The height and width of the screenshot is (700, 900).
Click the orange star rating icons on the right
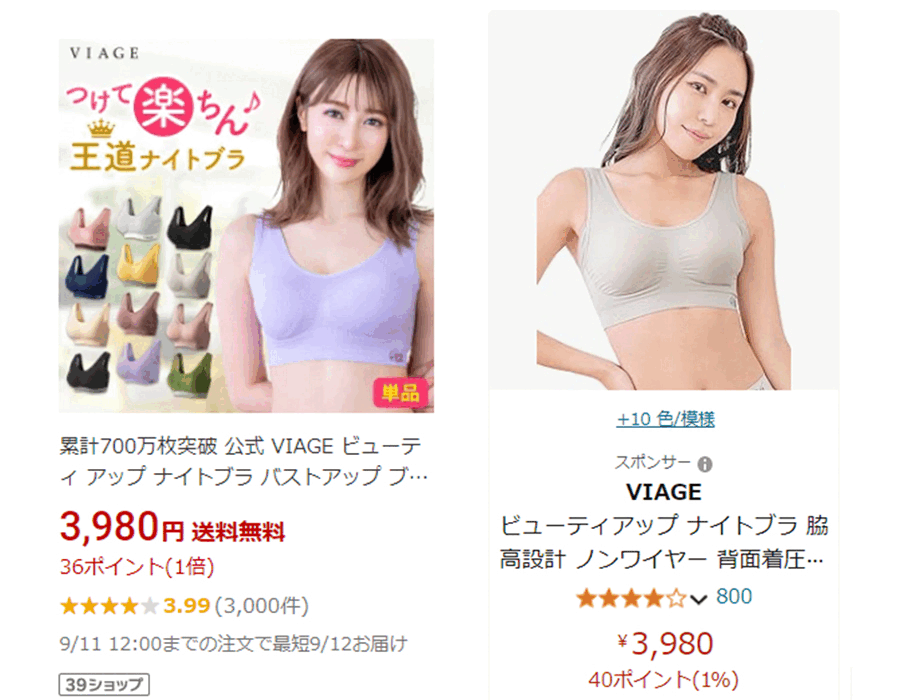(631, 598)
